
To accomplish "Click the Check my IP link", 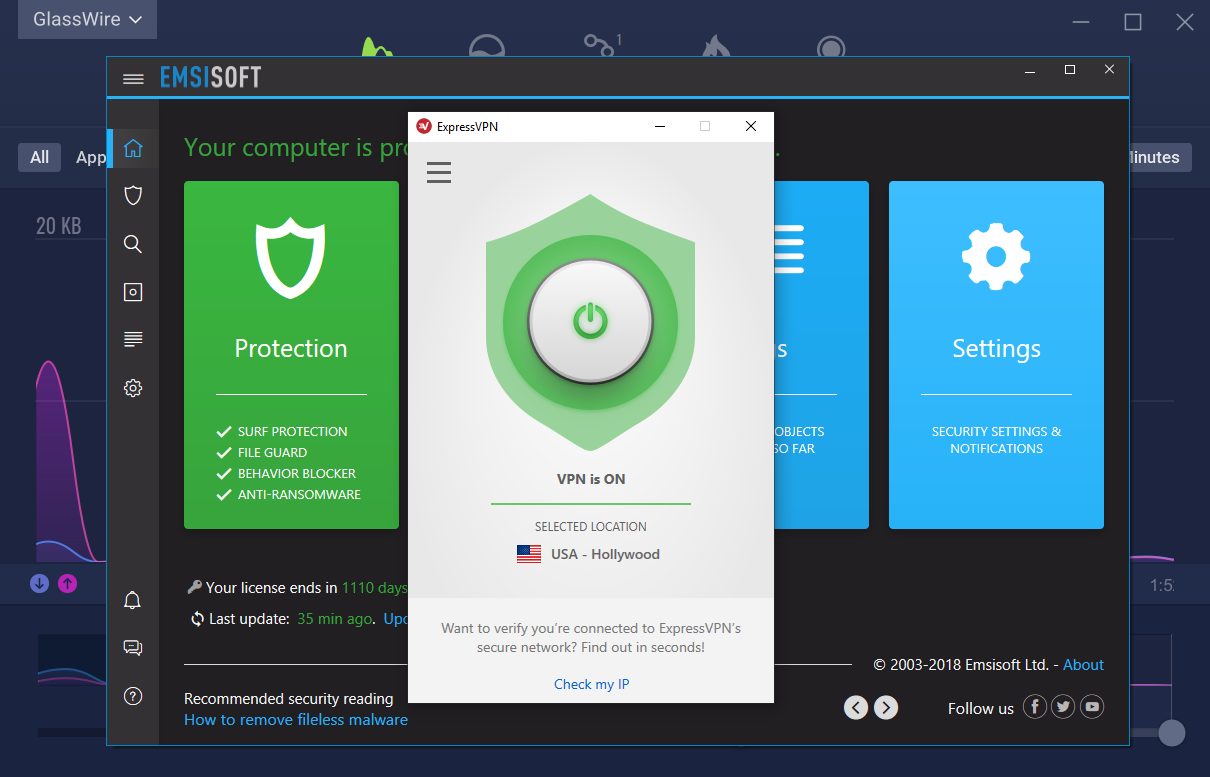I will (x=591, y=684).
